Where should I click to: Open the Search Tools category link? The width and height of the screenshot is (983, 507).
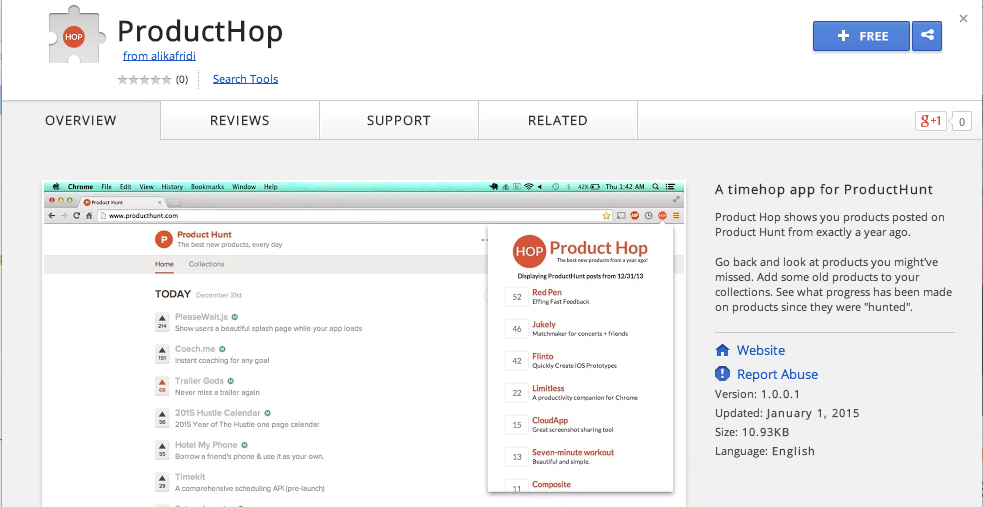point(245,79)
